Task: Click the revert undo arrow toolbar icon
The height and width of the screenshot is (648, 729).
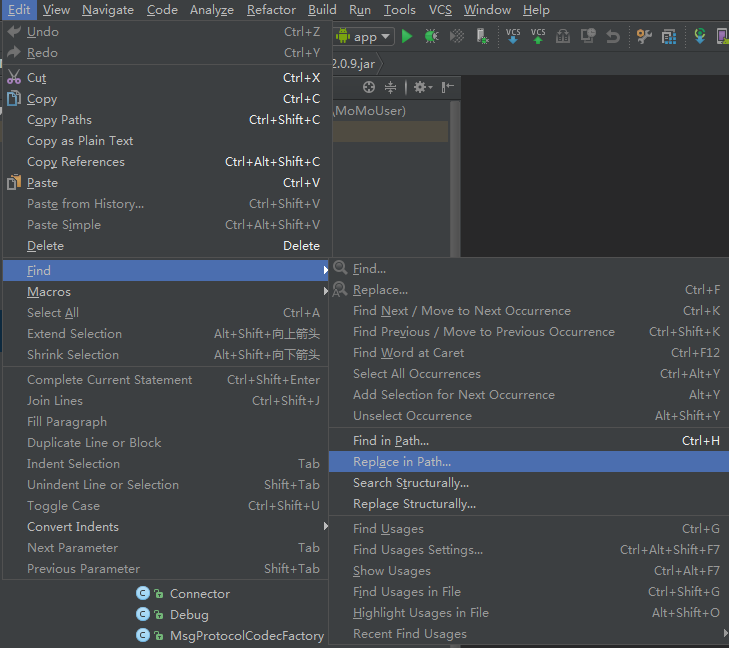Action: pos(613,36)
